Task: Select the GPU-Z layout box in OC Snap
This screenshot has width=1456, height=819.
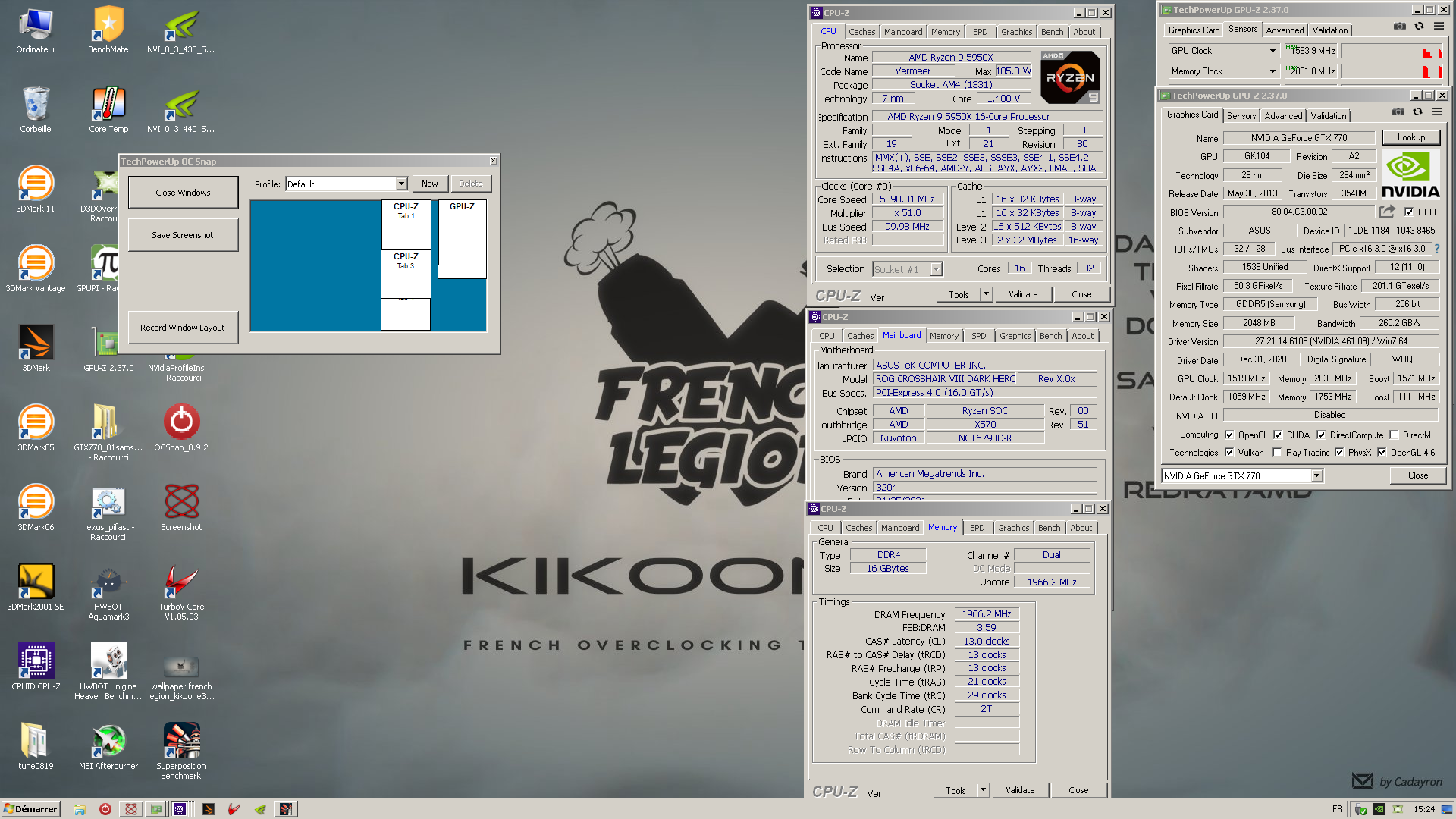Action: [463, 233]
